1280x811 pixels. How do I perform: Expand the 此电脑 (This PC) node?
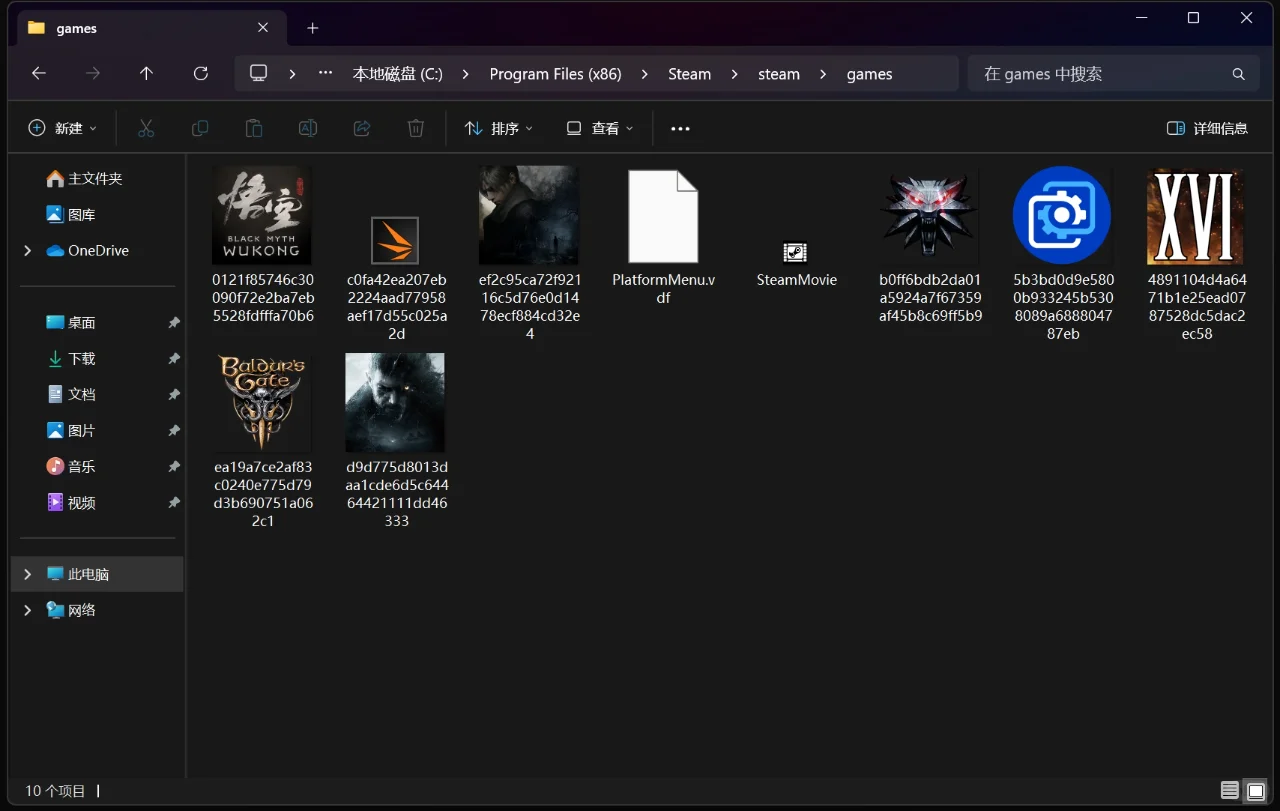coord(27,575)
